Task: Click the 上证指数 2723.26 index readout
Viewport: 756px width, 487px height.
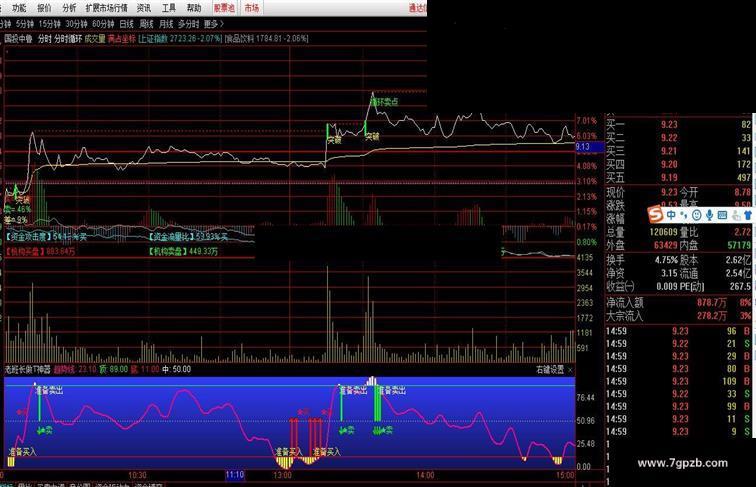Action: [180, 39]
